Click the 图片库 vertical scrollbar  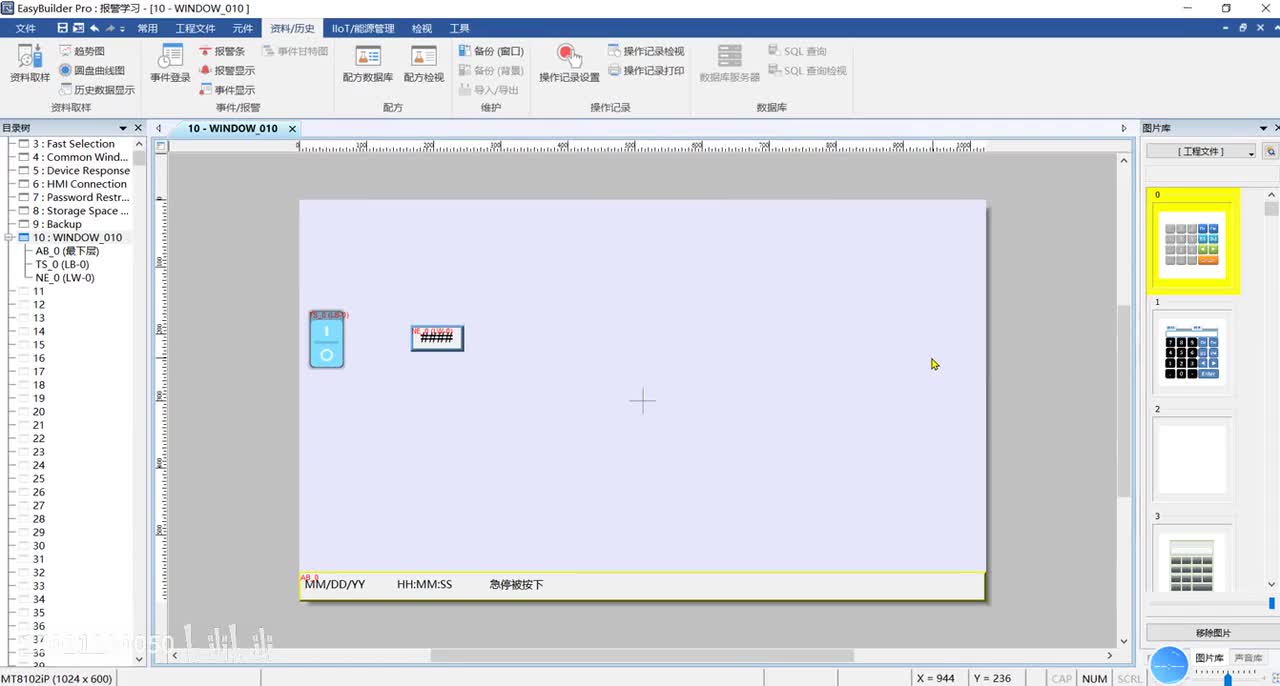click(x=1271, y=209)
